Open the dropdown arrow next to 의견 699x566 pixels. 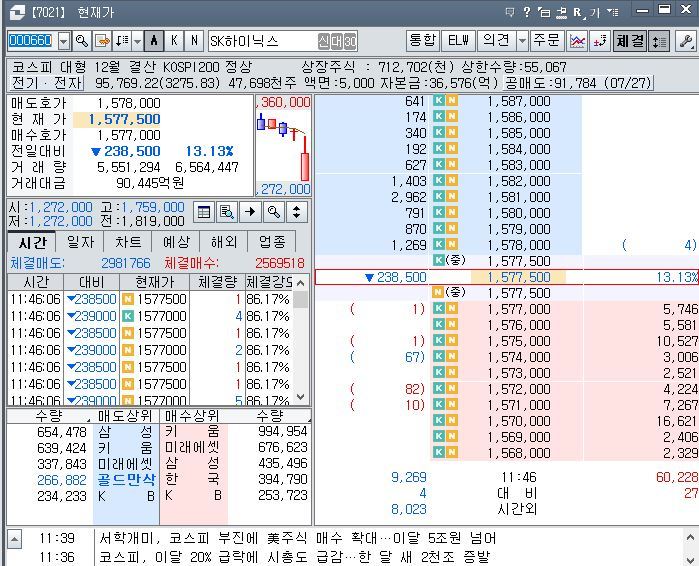[x=522, y=41]
